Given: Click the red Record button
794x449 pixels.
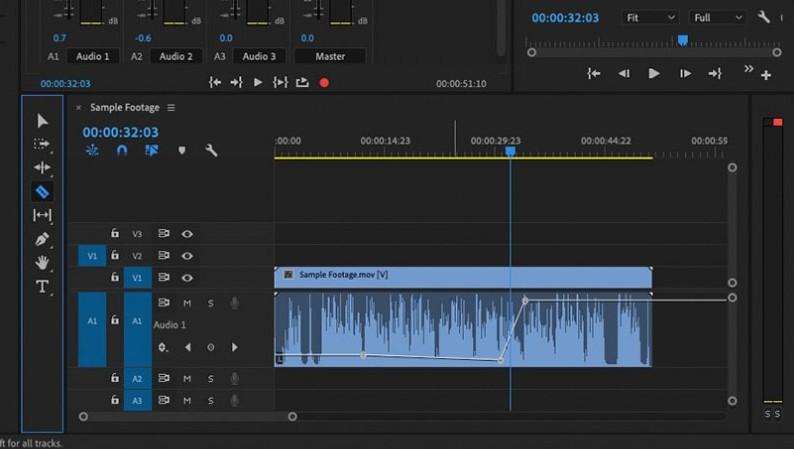Looking at the screenshot, I should (324, 83).
